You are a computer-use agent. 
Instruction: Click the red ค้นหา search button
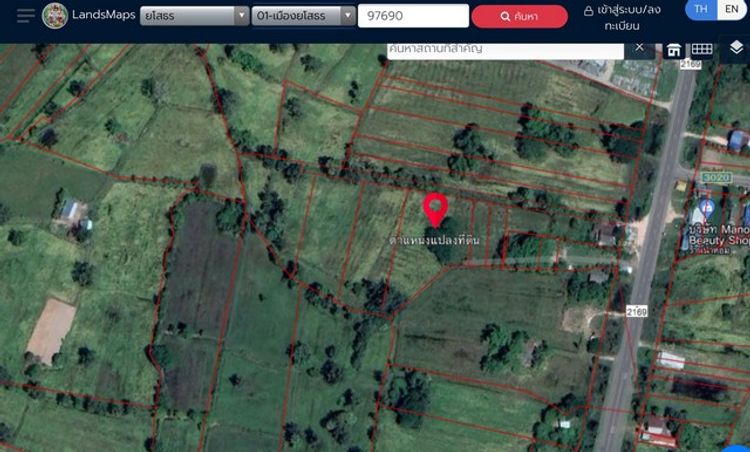[x=519, y=16]
